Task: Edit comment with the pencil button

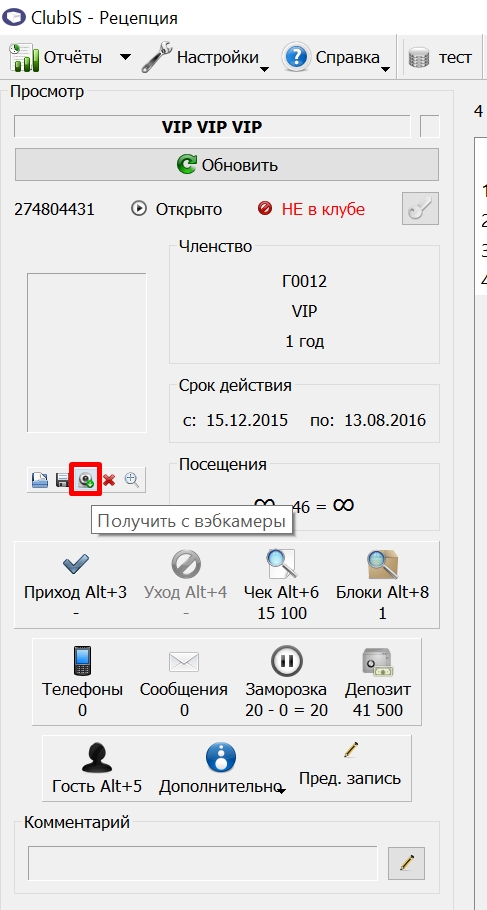Action: pos(406,863)
